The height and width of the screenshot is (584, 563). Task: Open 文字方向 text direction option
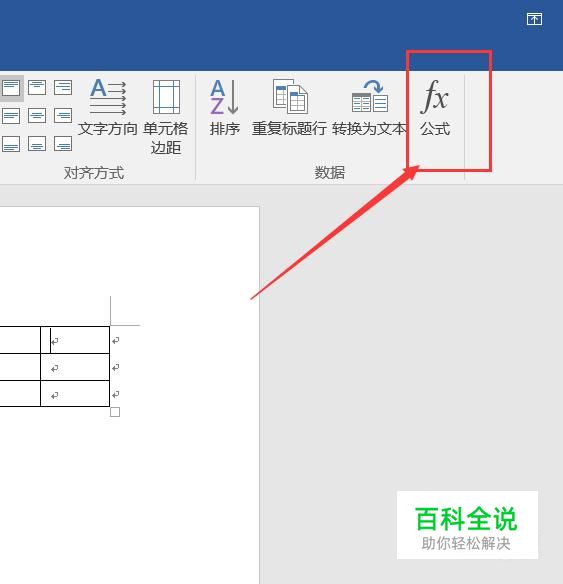pos(108,107)
